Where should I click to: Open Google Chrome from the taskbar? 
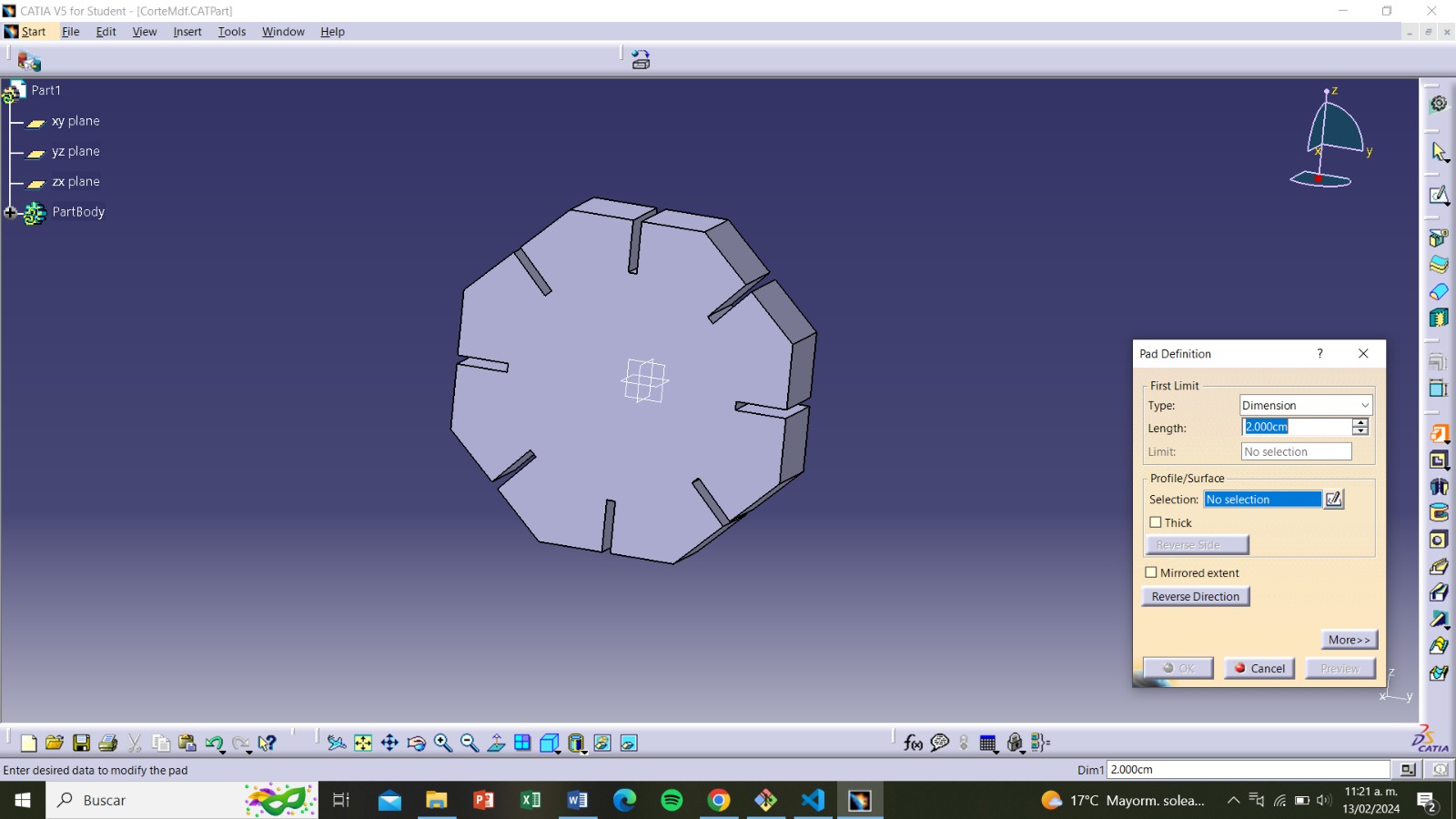(x=719, y=800)
